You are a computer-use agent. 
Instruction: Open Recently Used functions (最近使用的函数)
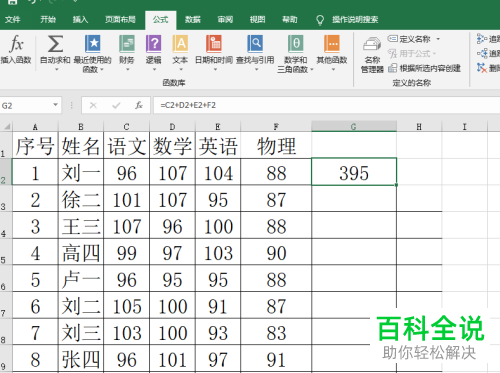pos(92,54)
